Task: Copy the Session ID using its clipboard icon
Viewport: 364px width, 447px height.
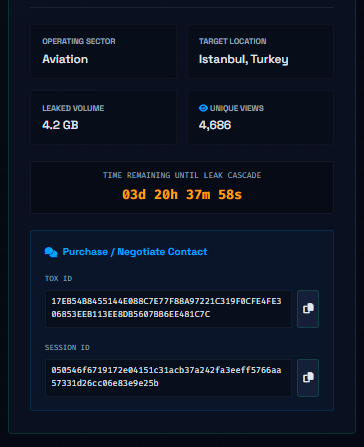Action: tap(308, 378)
